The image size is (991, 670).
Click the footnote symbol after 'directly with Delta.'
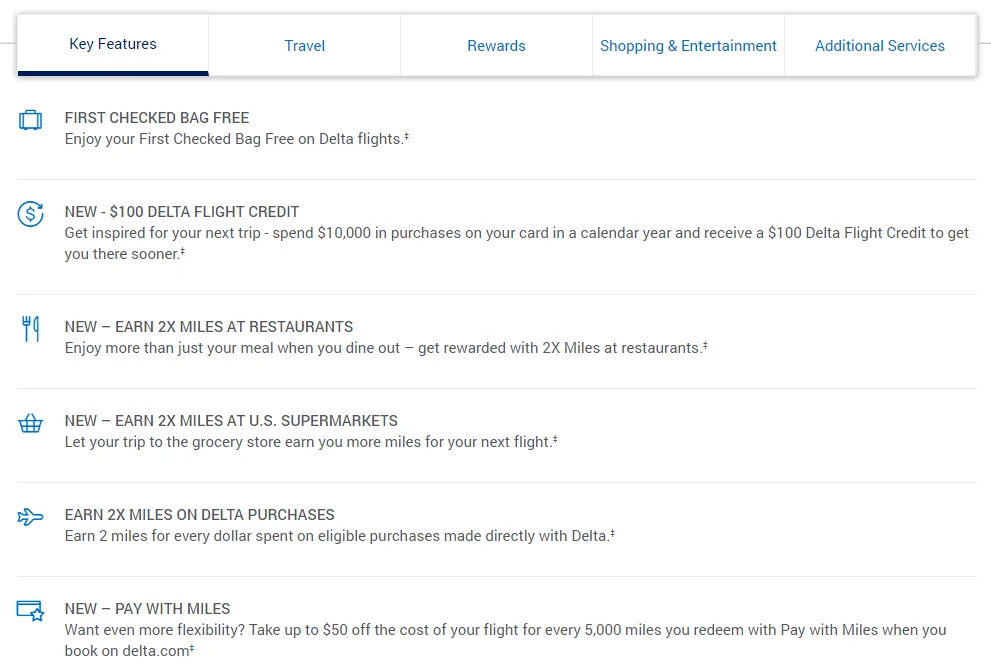coord(612,534)
